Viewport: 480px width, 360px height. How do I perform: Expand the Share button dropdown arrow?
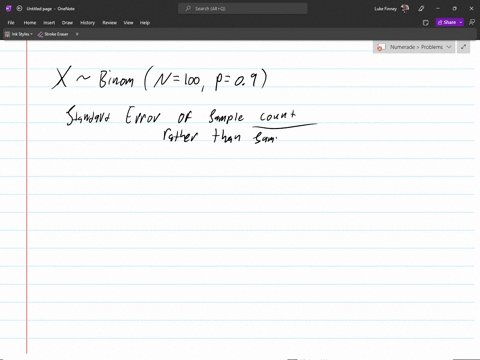[x=461, y=22]
